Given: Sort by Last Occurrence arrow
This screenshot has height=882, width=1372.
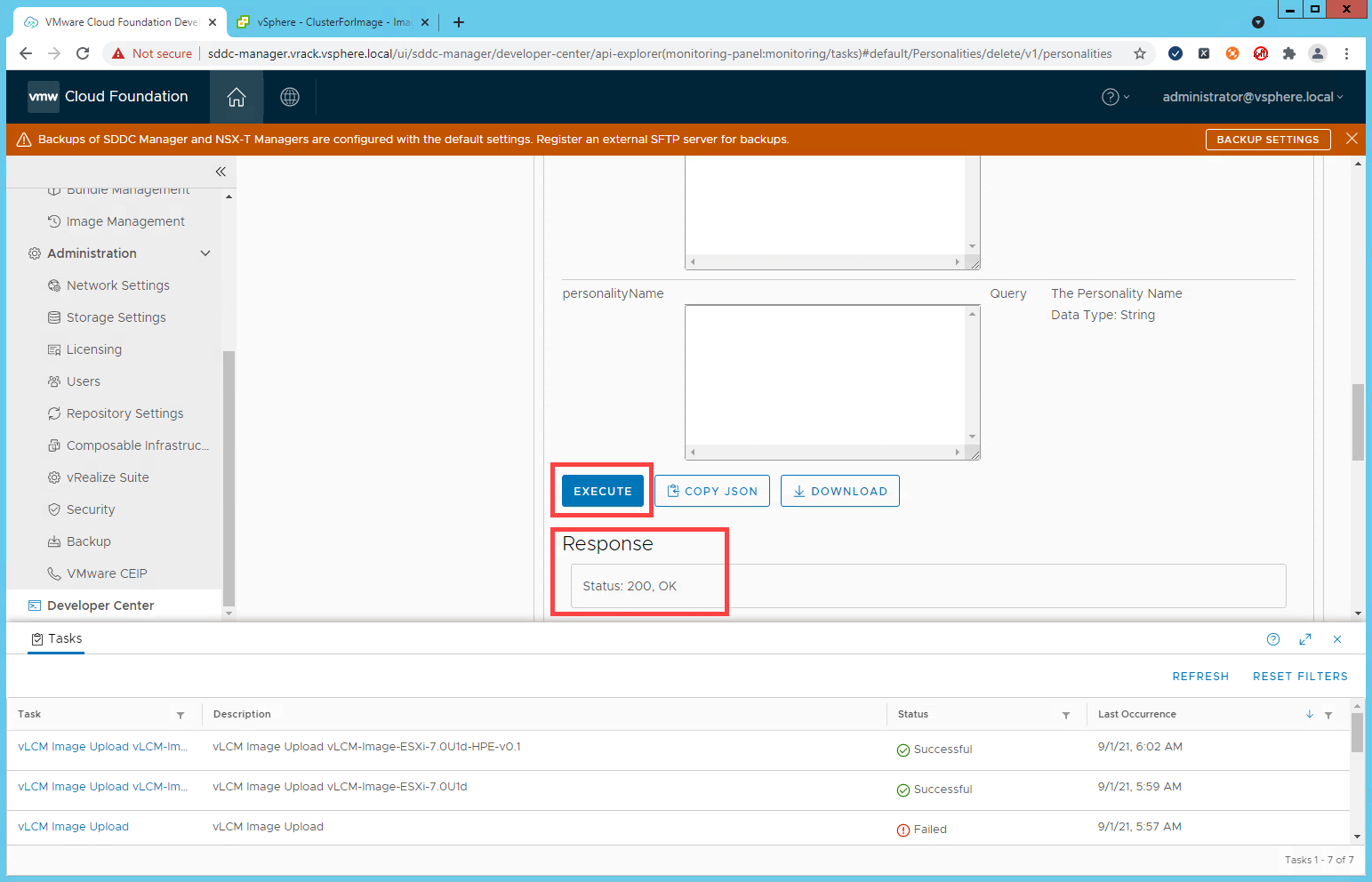Looking at the screenshot, I should tap(1310, 715).
